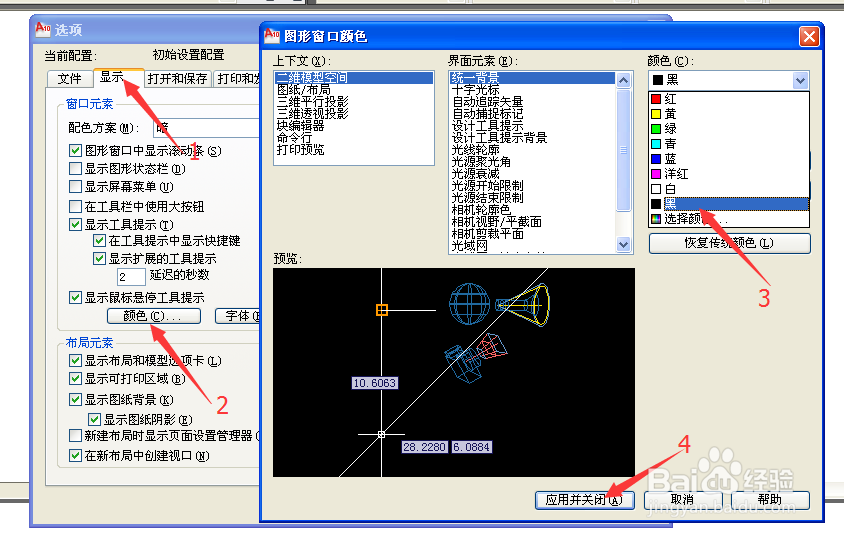Enable 显示屏幕菜单 checkbox
The height and width of the screenshot is (537, 844).
click(75, 187)
